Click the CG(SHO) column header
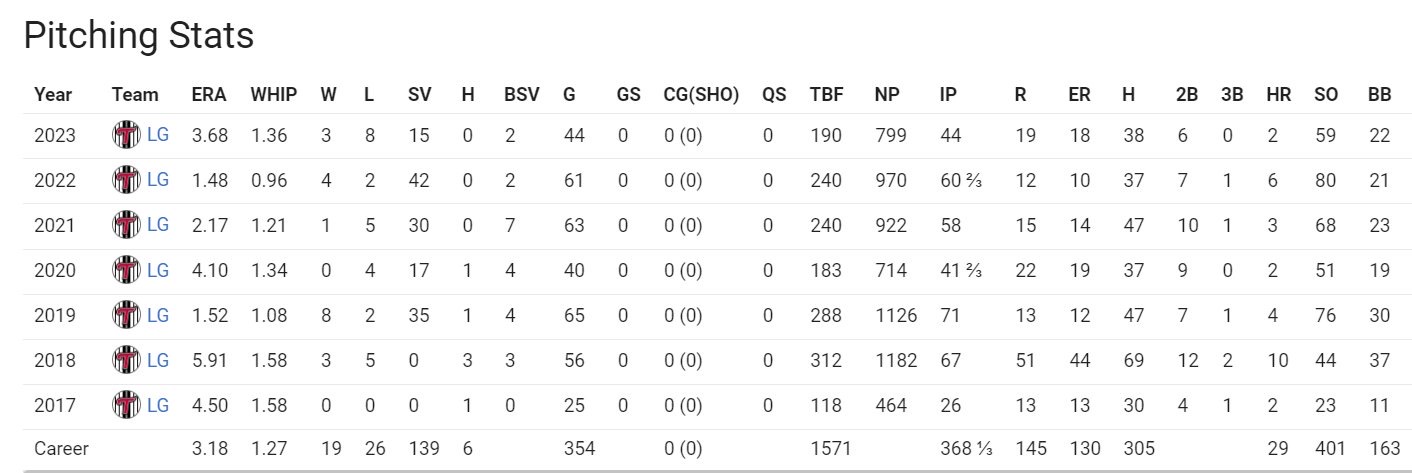This screenshot has height=473, width=1412. [x=701, y=95]
